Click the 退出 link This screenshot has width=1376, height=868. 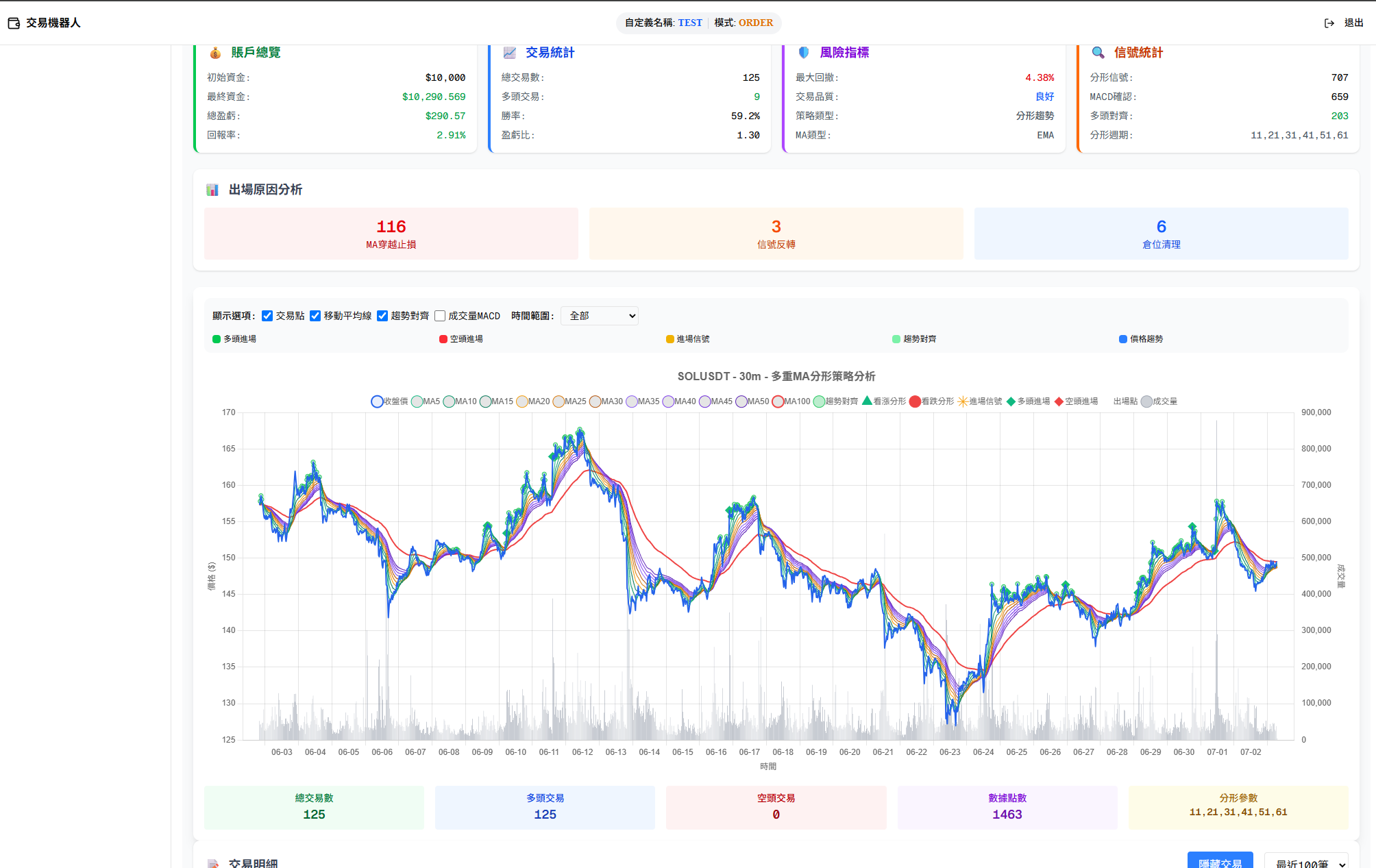pyautogui.click(x=1353, y=23)
